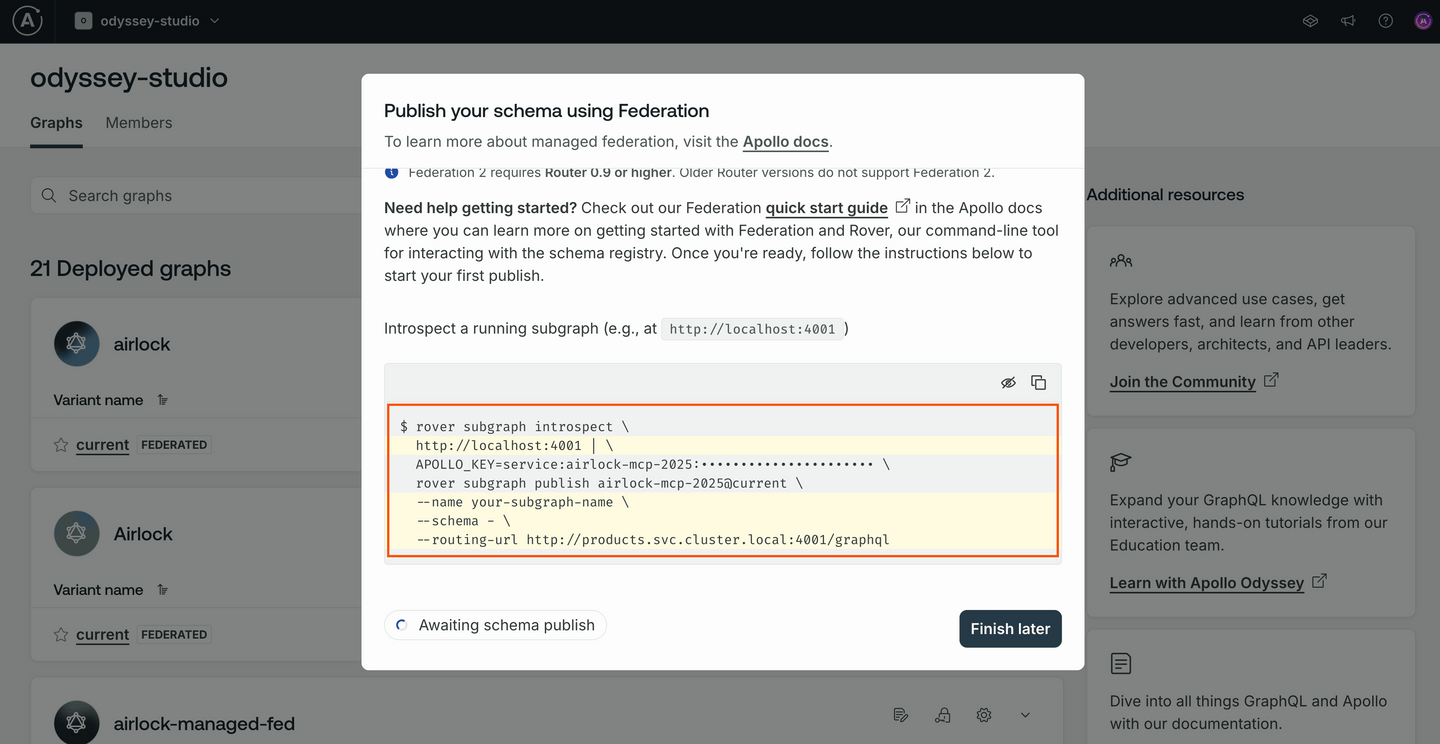Click the Apollo logo in top left
The width and height of the screenshot is (1440, 744).
click(x=26, y=20)
